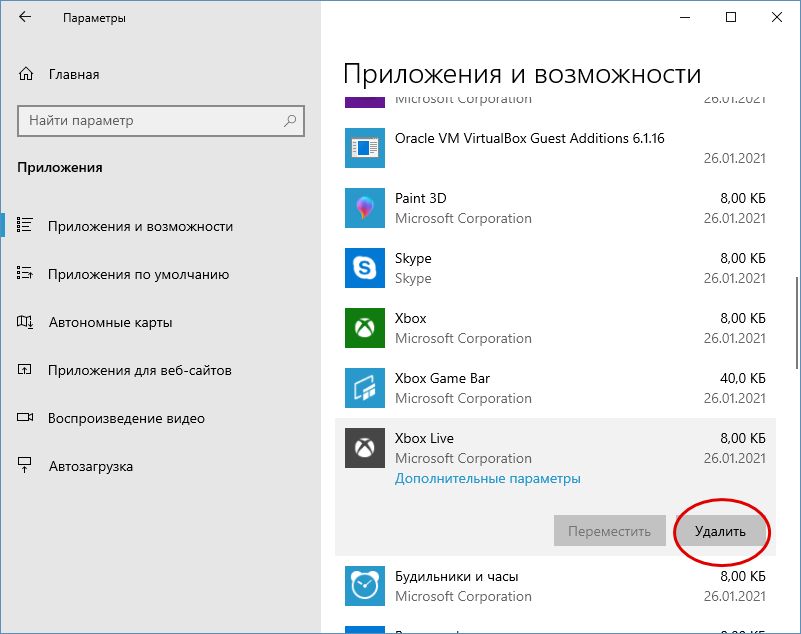
Task: Go to Автономные карты section
Action: click(x=110, y=322)
